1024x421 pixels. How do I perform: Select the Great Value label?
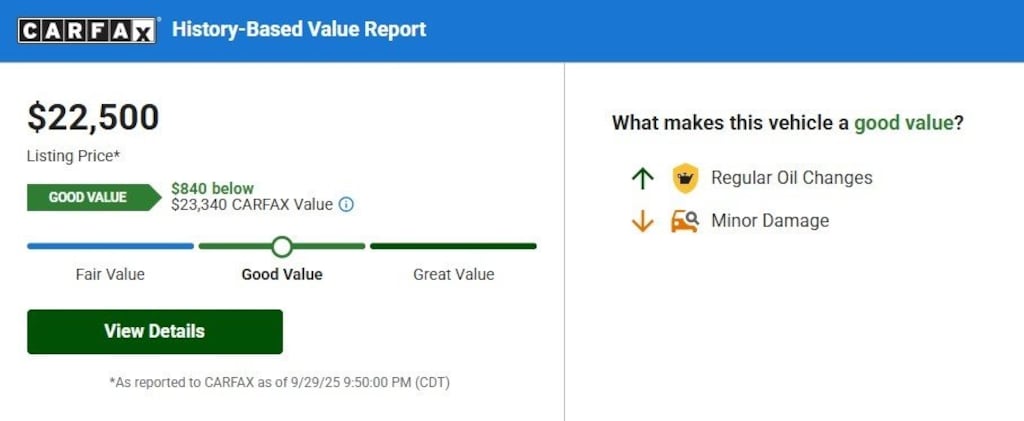pyautogui.click(x=453, y=274)
